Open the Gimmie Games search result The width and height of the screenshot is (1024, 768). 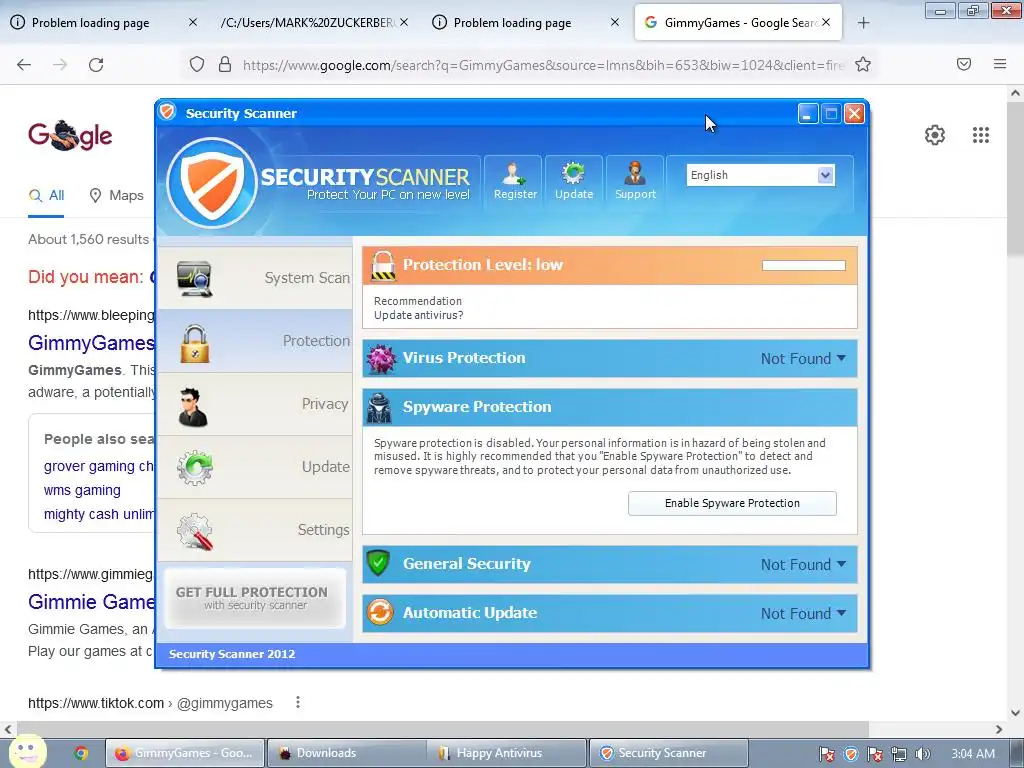[91, 601]
